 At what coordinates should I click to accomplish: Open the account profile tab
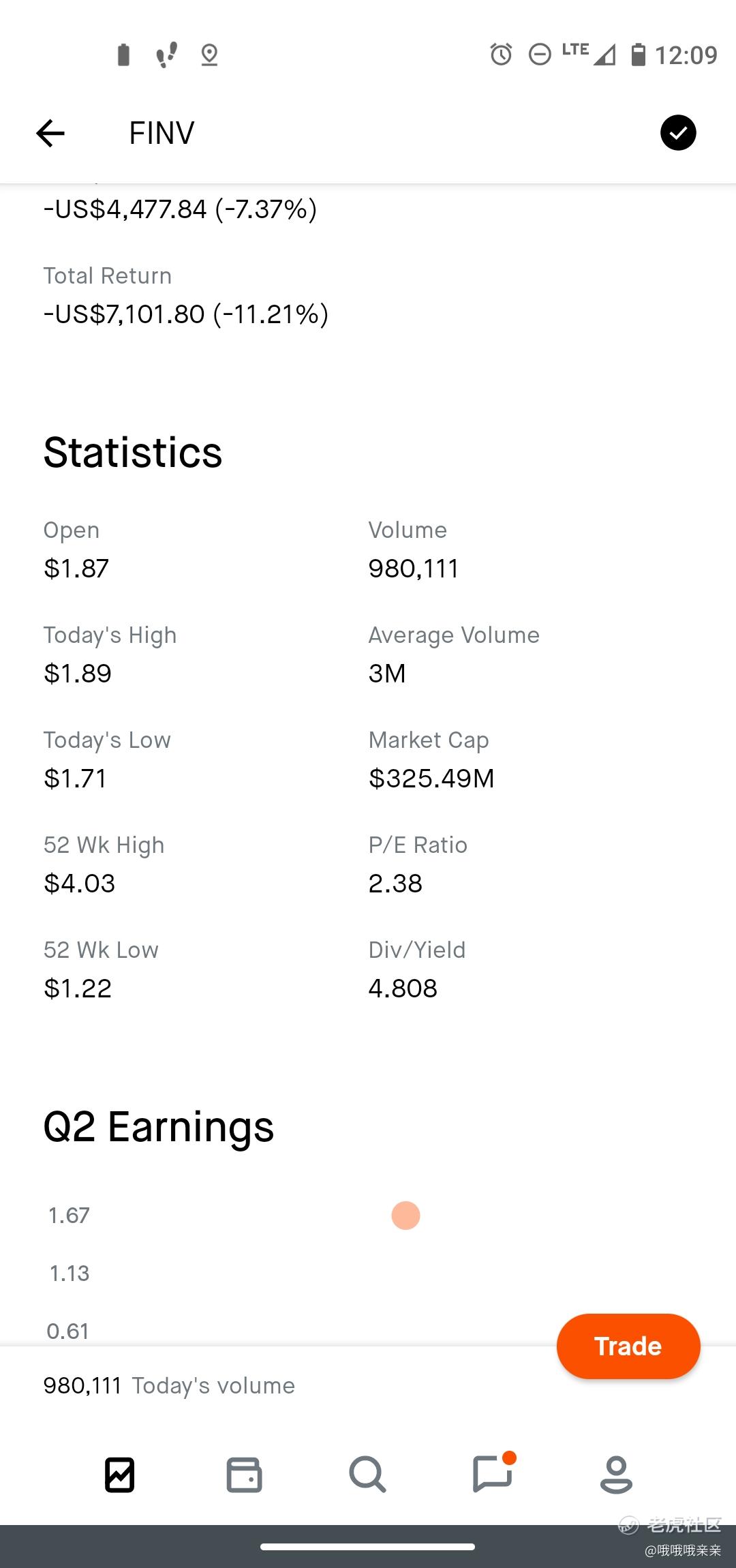pyautogui.click(x=616, y=1475)
